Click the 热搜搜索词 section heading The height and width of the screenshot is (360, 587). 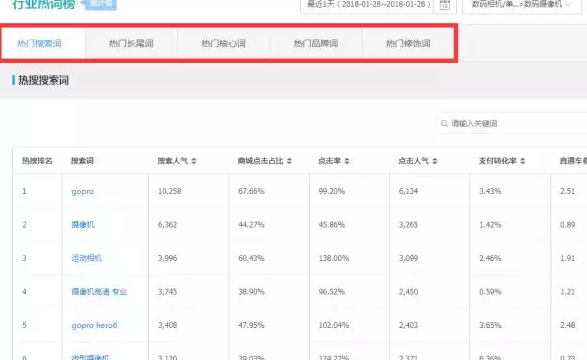click(x=43, y=80)
